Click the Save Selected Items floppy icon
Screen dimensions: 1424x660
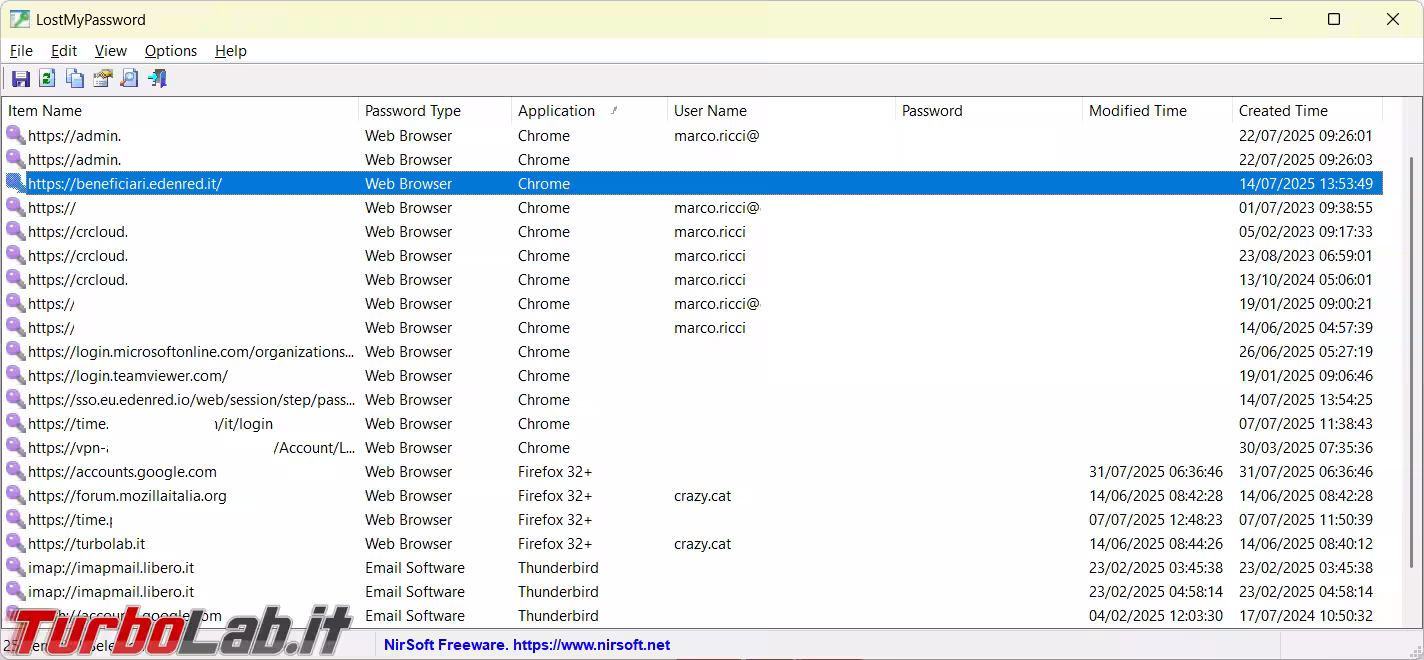coord(20,79)
